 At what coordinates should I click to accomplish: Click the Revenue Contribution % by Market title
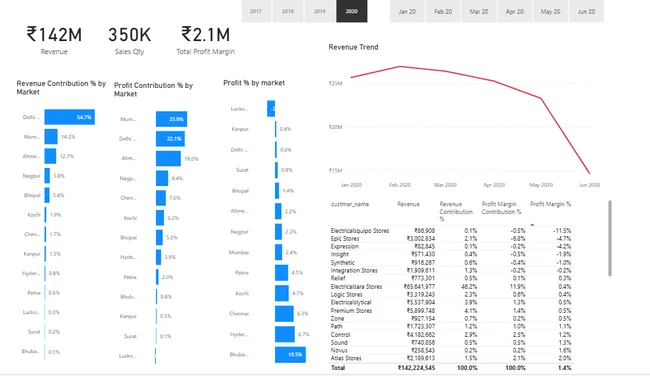click(x=61, y=87)
